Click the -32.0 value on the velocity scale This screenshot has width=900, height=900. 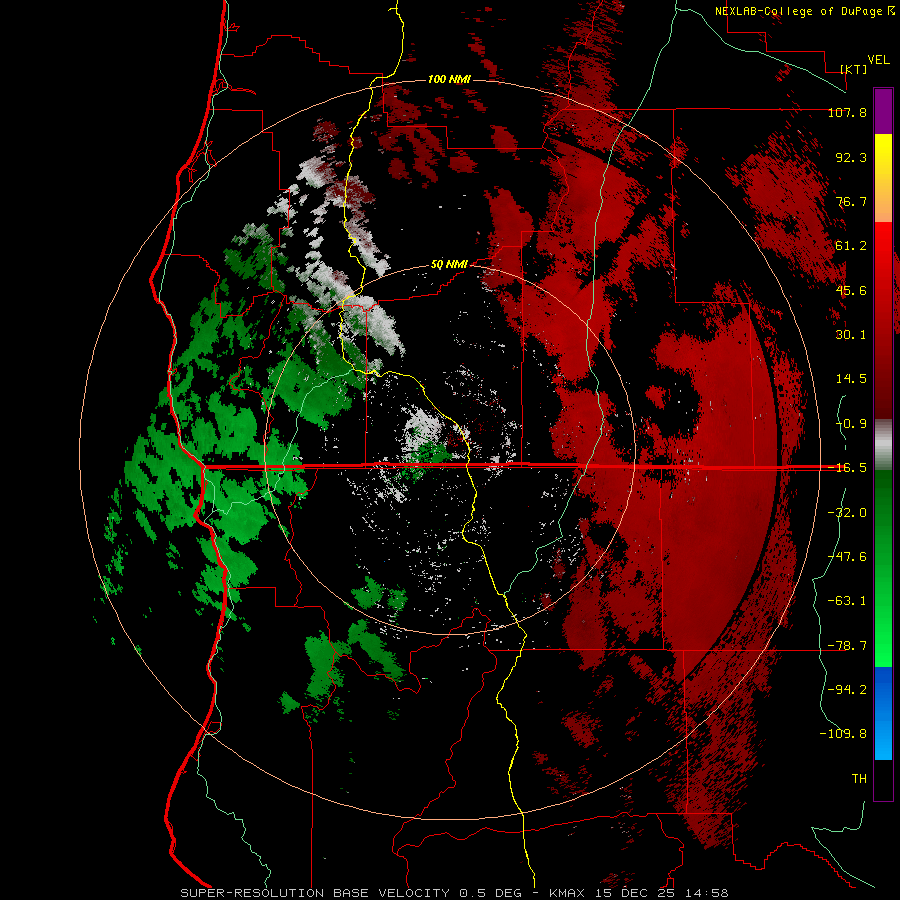[x=847, y=513]
